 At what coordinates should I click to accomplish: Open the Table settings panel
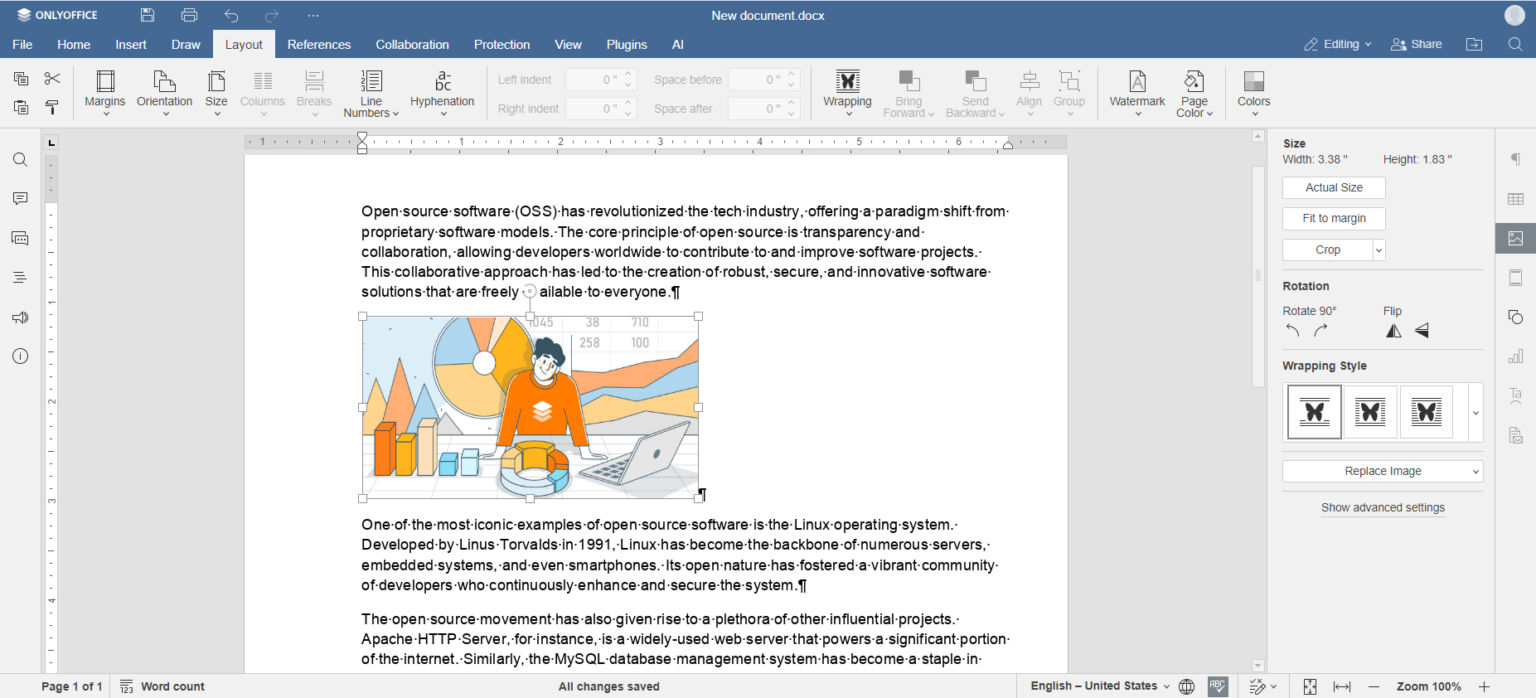[1515, 198]
